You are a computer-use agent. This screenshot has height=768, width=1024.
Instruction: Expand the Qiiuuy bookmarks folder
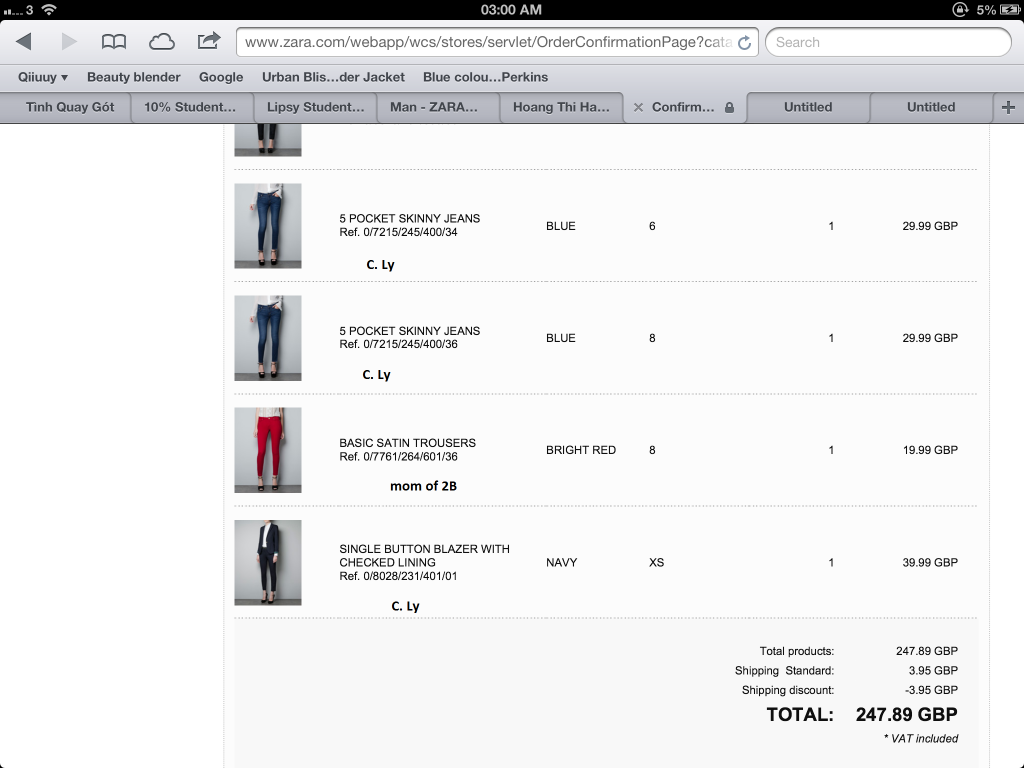click(x=43, y=77)
